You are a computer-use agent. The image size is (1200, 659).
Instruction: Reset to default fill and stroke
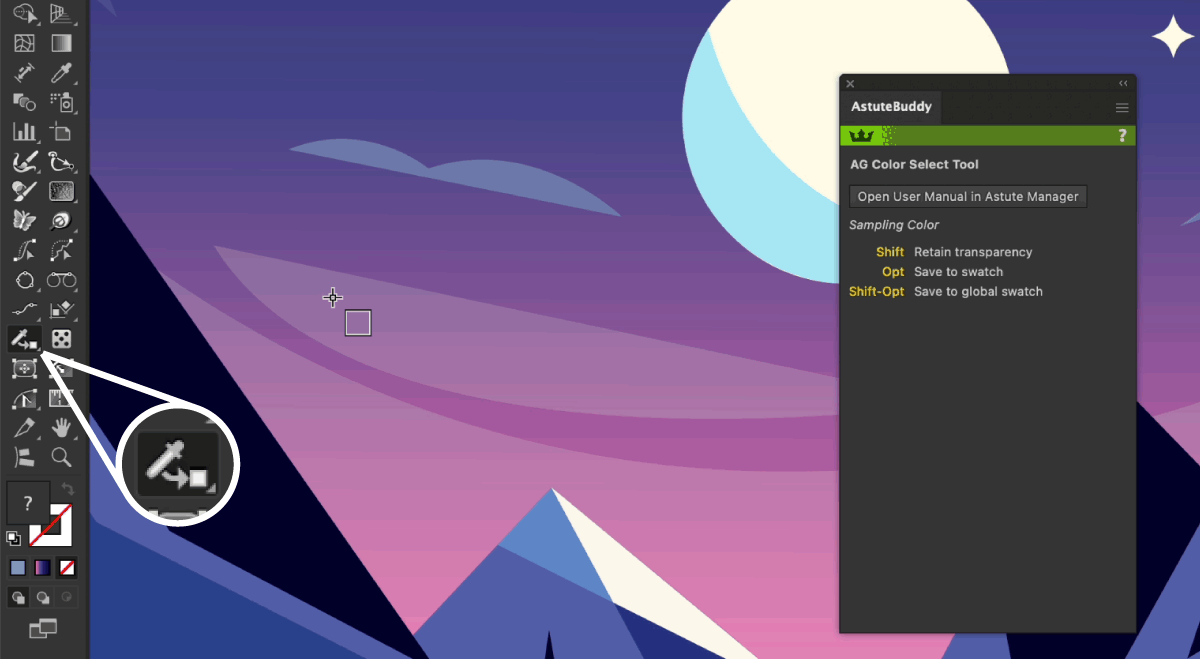click(13, 538)
